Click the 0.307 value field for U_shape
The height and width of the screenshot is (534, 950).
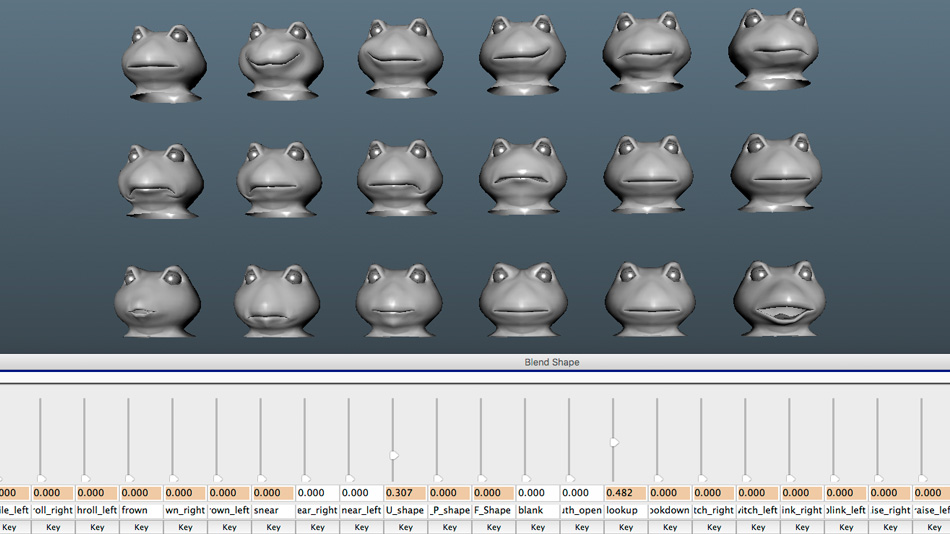405,493
